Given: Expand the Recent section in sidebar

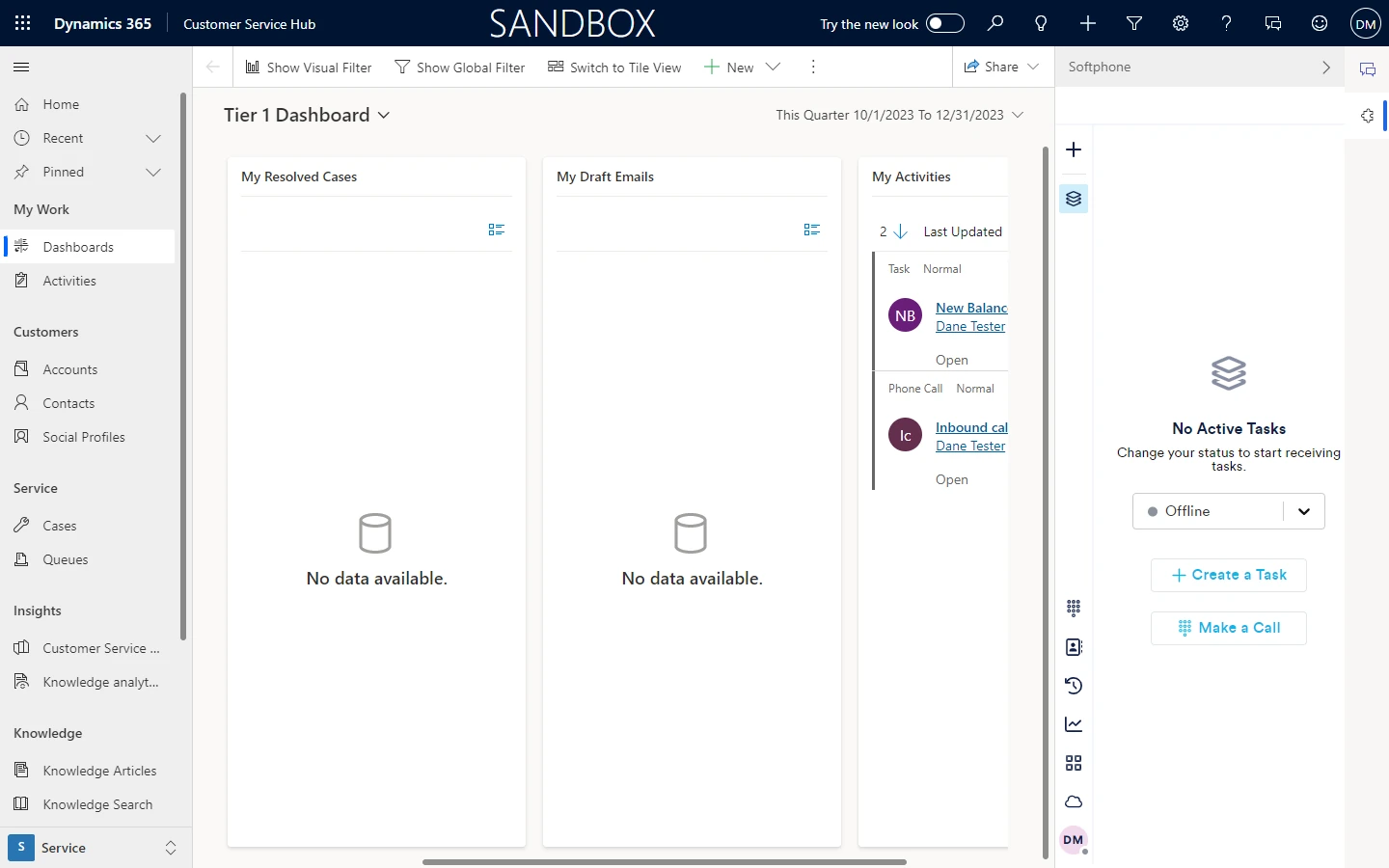Looking at the screenshot, I should coord(152,138).
